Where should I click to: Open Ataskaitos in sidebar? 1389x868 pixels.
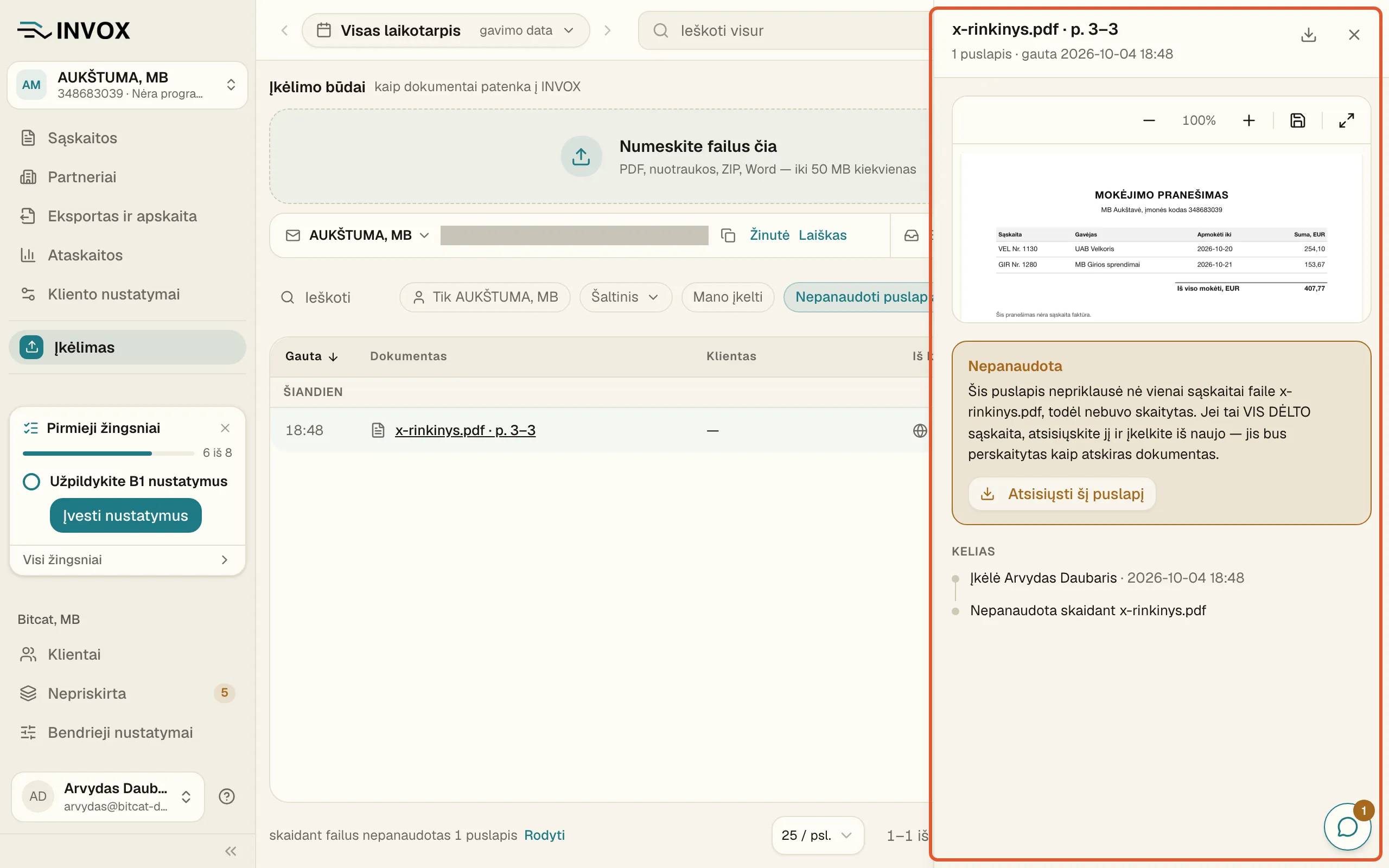tap(128, 255)
